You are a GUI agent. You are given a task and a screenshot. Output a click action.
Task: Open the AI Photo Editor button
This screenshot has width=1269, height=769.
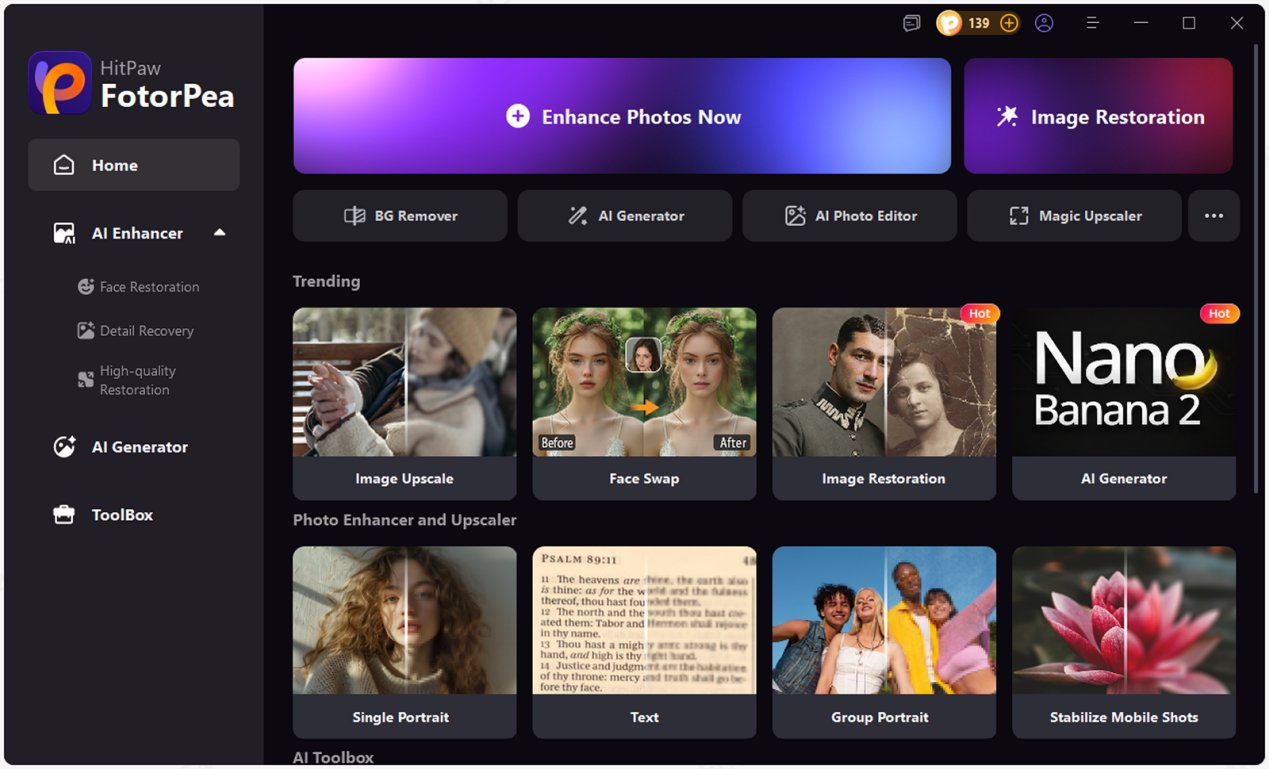(849, 216)
